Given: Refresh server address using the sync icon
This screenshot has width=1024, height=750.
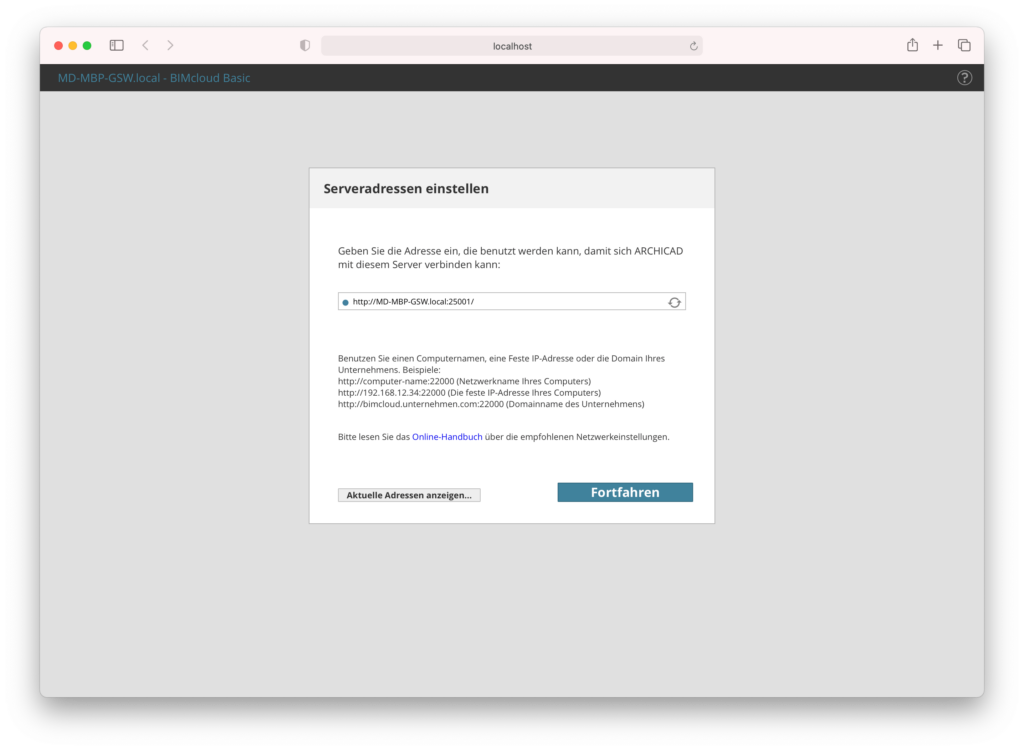Looking at the screenshot, I should coord(673,301).
